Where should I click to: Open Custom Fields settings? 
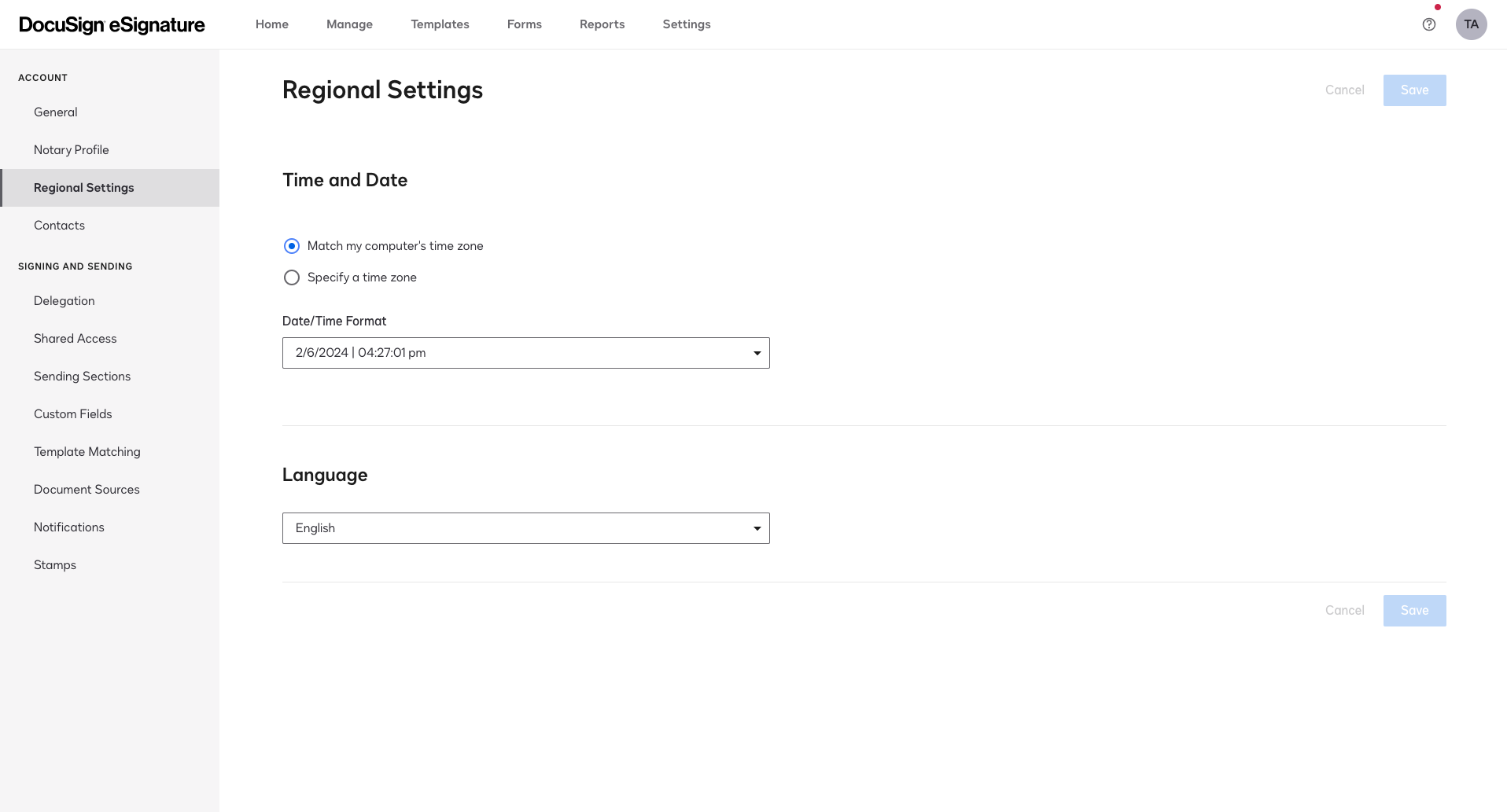pos(72,414)
